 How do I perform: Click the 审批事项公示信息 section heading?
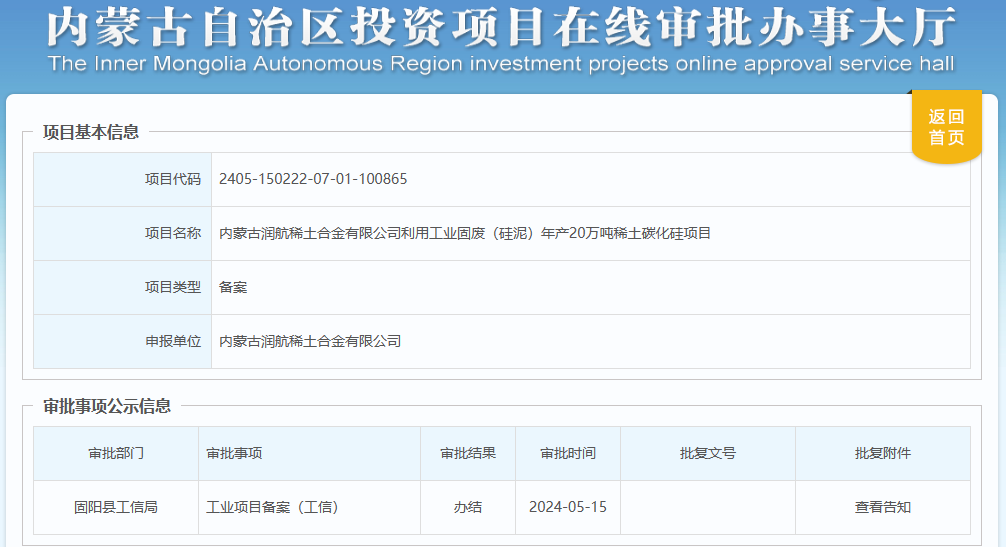click(107, 406)
